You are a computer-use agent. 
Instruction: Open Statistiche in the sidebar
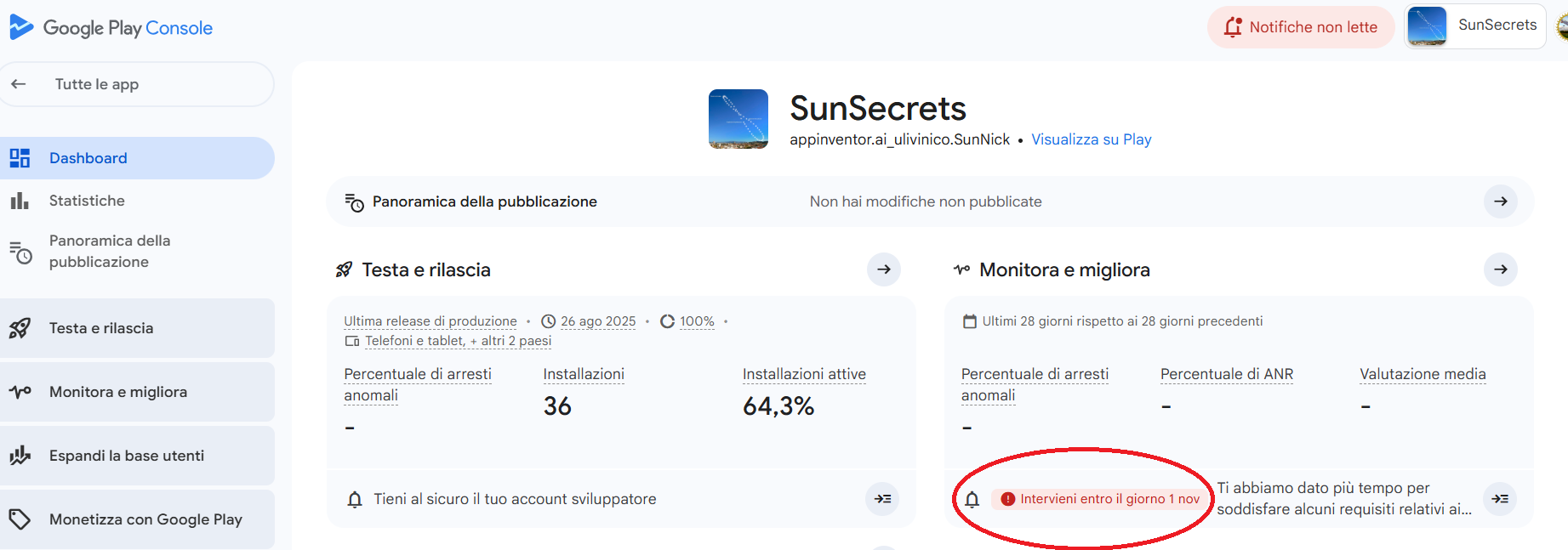pos(87,201)
